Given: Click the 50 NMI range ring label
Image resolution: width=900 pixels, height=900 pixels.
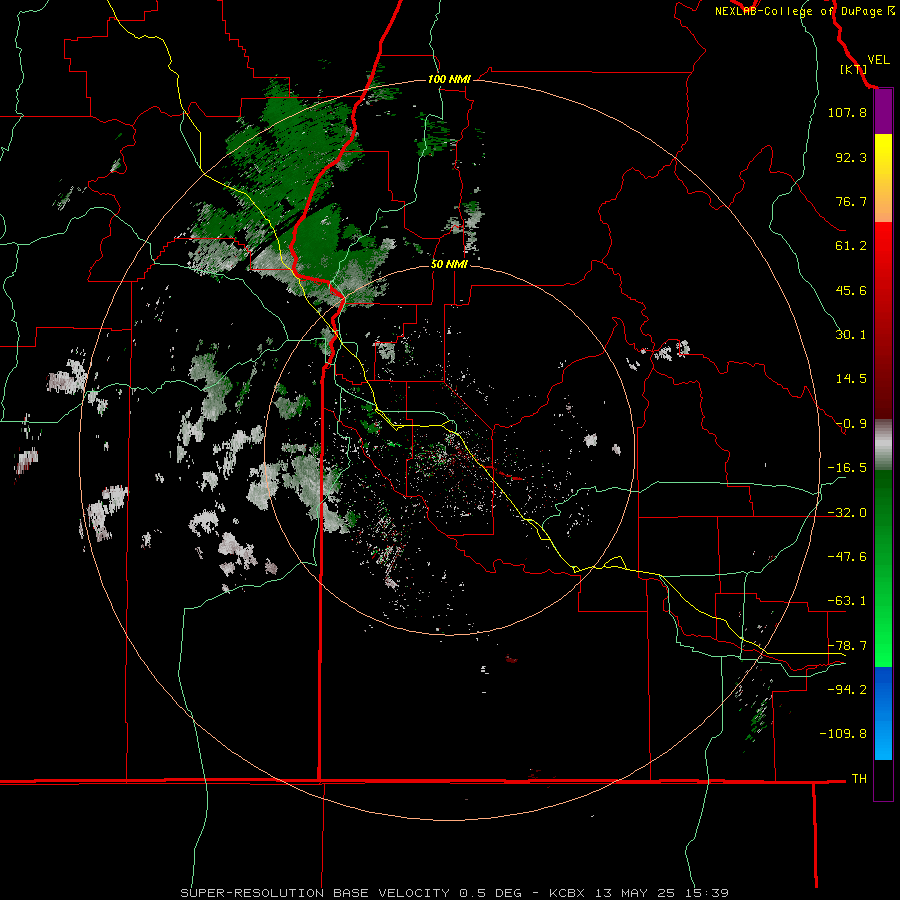Looking at the screenshot, I should (449, 264).
